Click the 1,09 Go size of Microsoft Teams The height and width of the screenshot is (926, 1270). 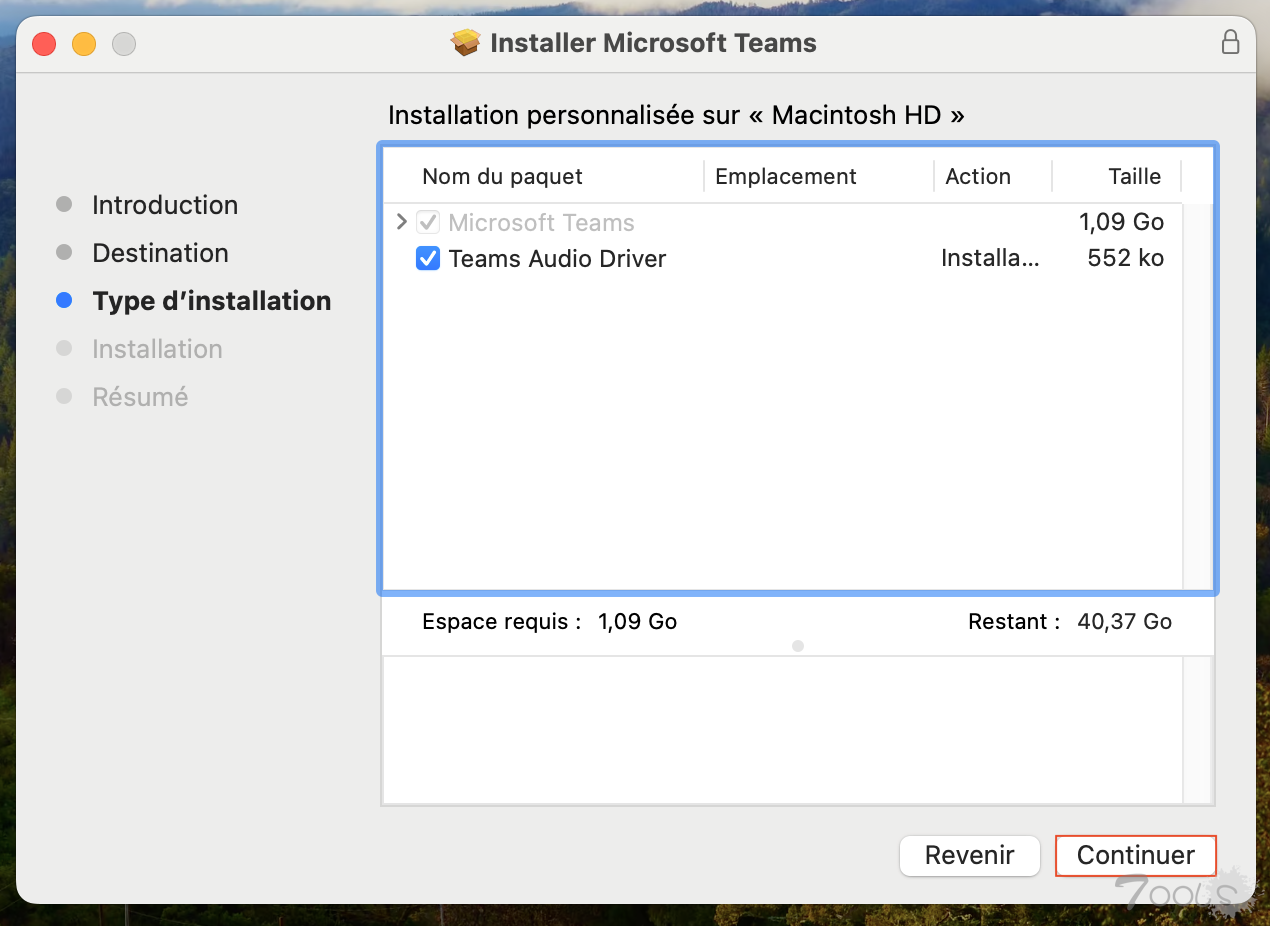pos(1122,223)
